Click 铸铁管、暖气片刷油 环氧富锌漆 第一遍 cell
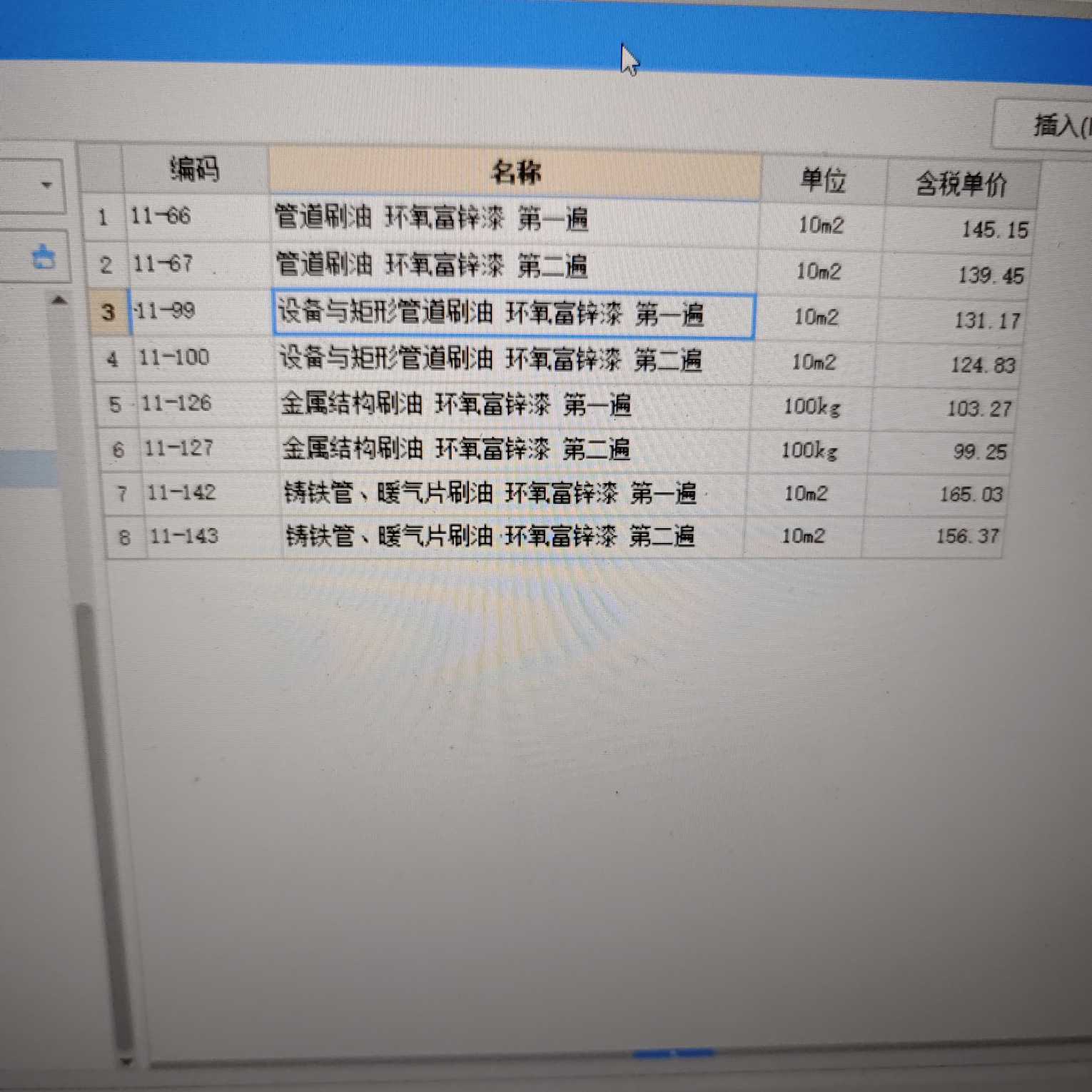 514,493
